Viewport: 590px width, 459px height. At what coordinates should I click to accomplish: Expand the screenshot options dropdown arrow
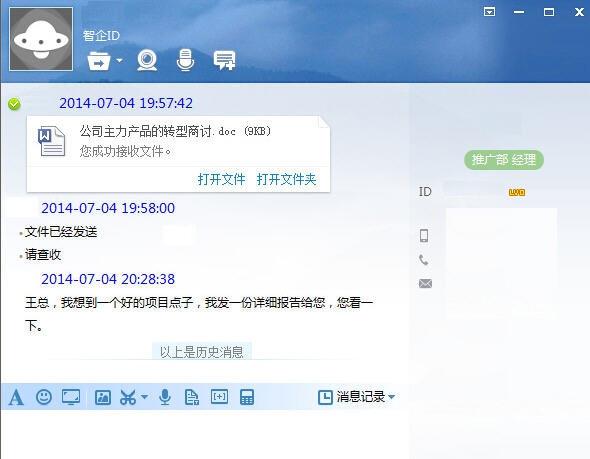tap(144, 397)
